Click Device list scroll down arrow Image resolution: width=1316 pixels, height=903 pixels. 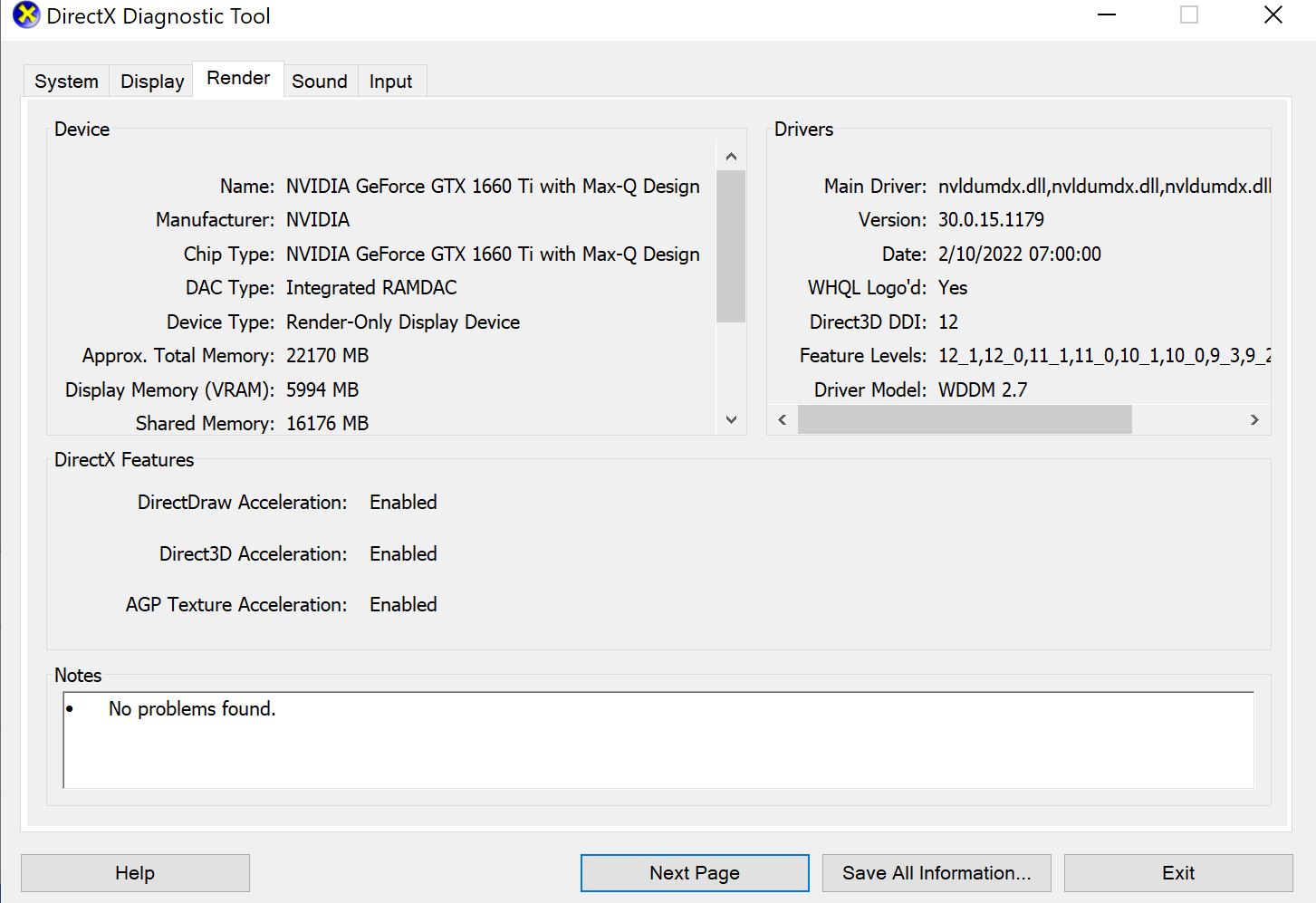731,419
